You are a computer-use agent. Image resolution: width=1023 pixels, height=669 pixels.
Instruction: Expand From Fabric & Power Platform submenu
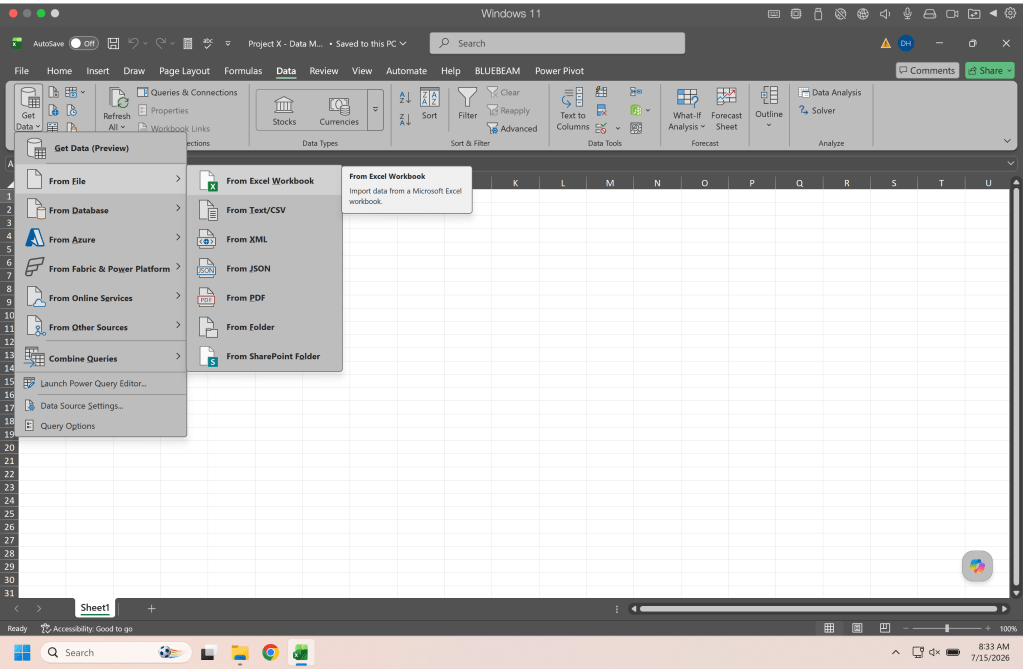(101, 268)
